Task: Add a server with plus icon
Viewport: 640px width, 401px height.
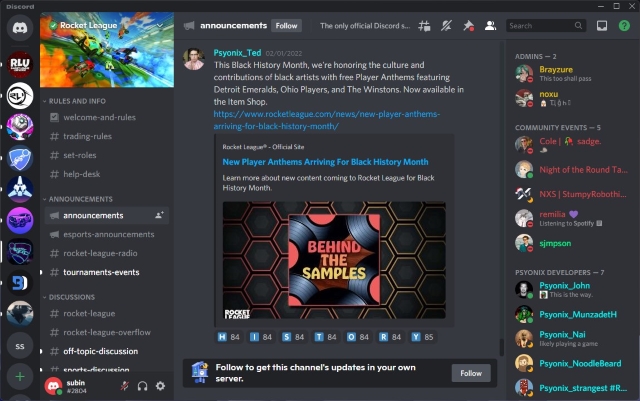Action: (20, 376)
